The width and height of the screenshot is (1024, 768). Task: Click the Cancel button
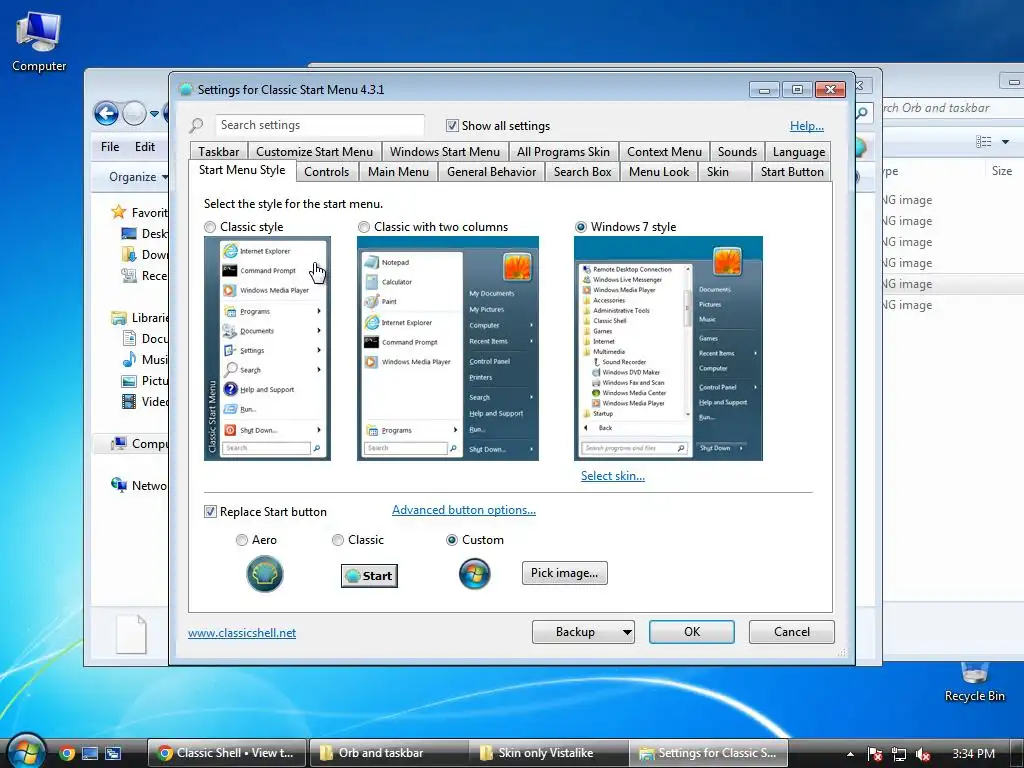click(792, 632)
